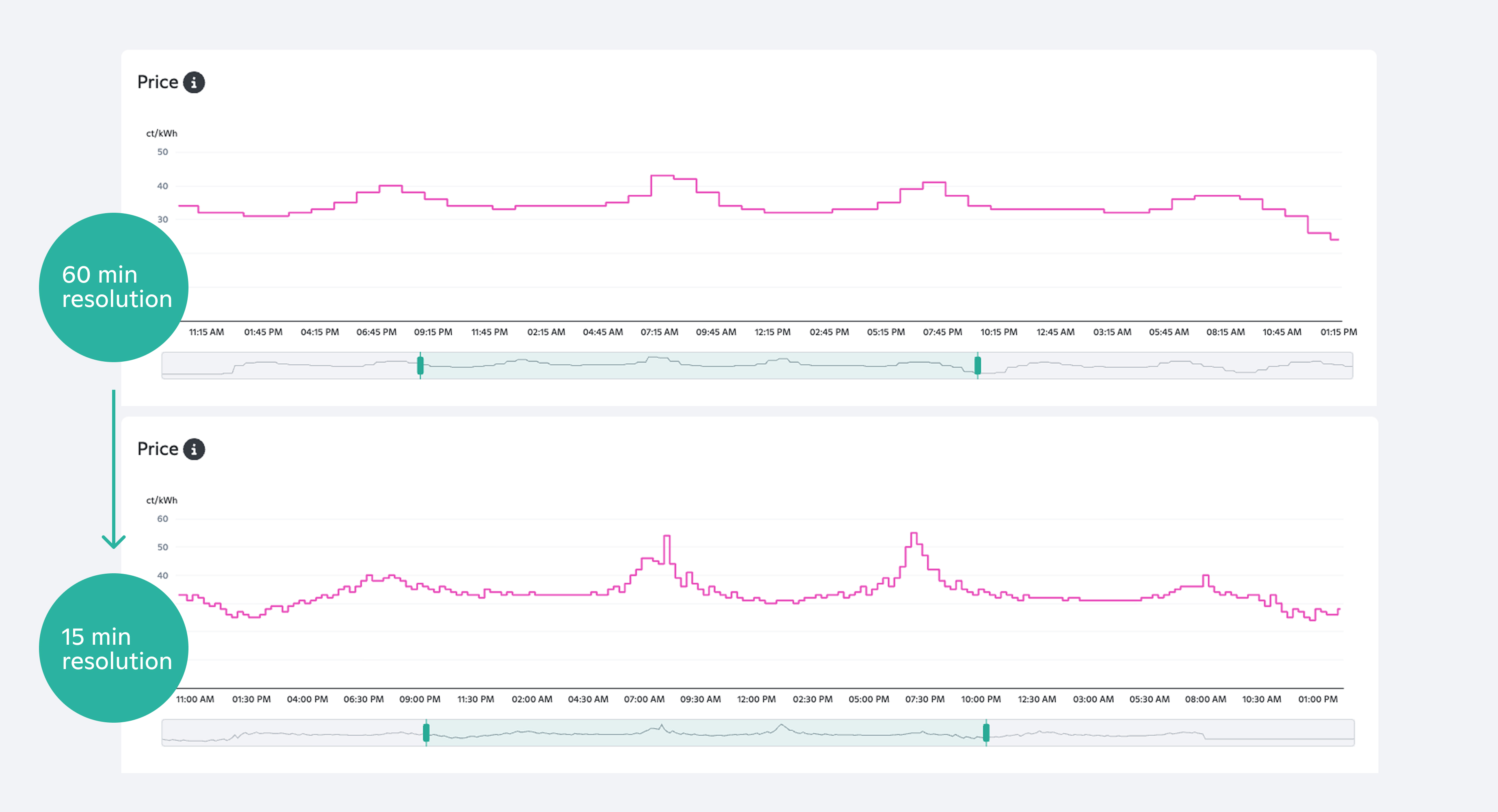Click the 11:00 AM label on lower chart
Screen dimensions: 1498x812
point(195,699)
